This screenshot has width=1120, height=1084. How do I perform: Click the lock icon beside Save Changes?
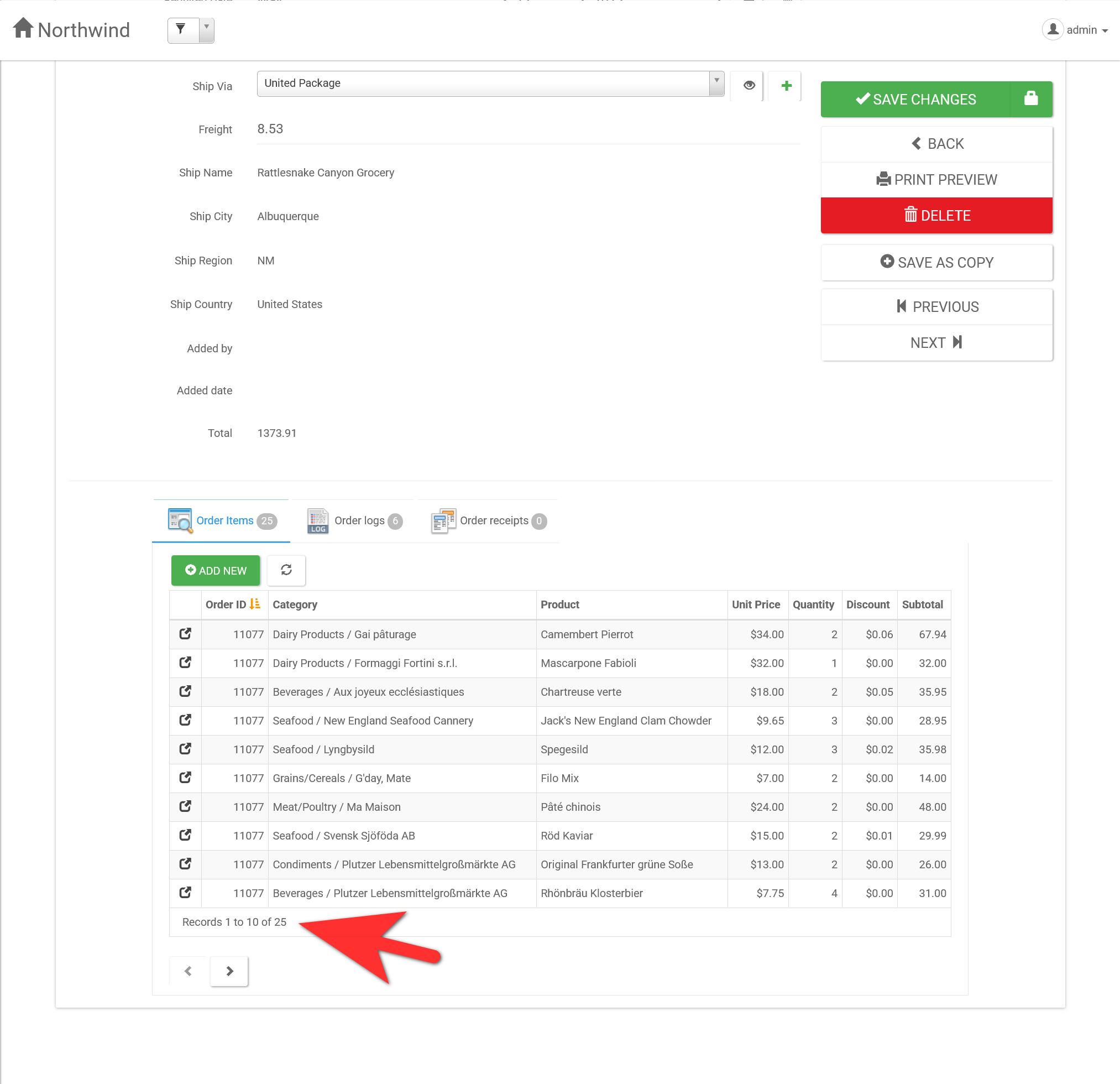coord(1030,99)
